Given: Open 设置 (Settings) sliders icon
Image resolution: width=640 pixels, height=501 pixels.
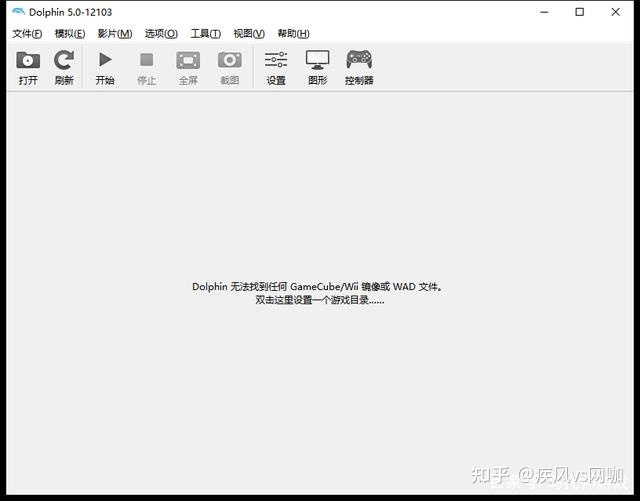Looking at the screenshot, I should (276, 60).
